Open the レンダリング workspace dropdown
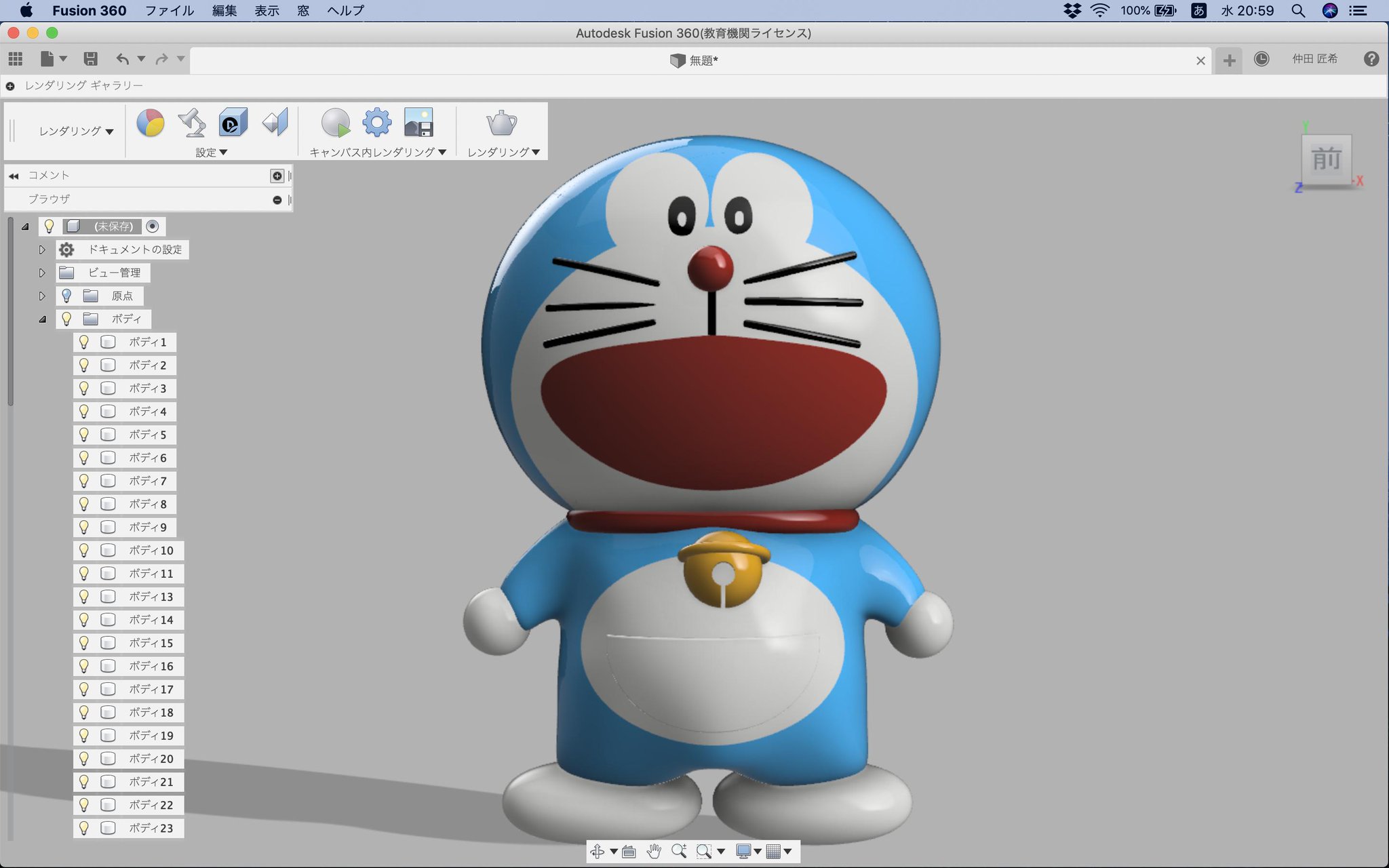This screenshot has width=1389, height=868. click(x=76, y=131)
